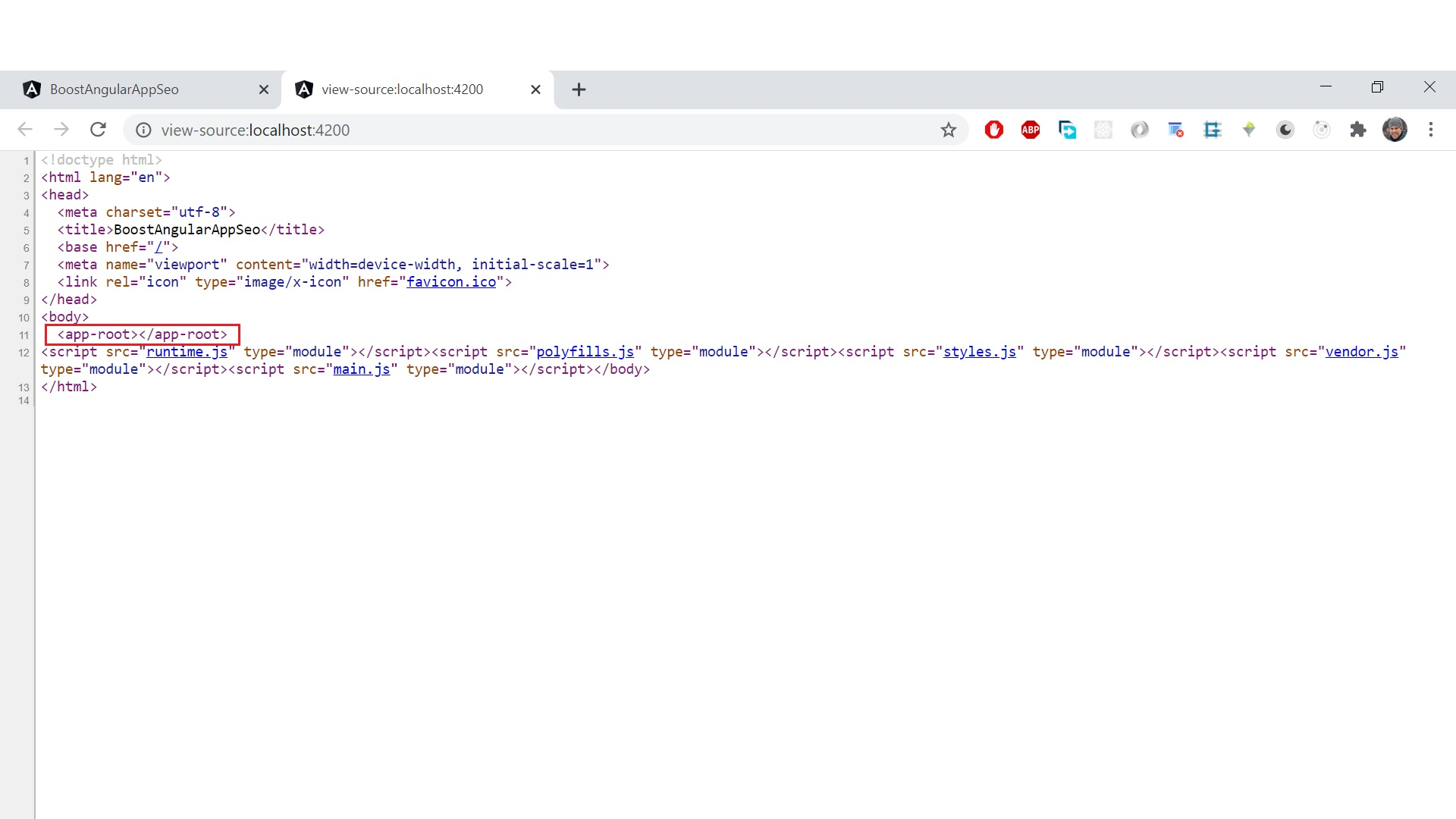
Task: Toggle the orbit-style extension icon
Action: pos(1322,130)
